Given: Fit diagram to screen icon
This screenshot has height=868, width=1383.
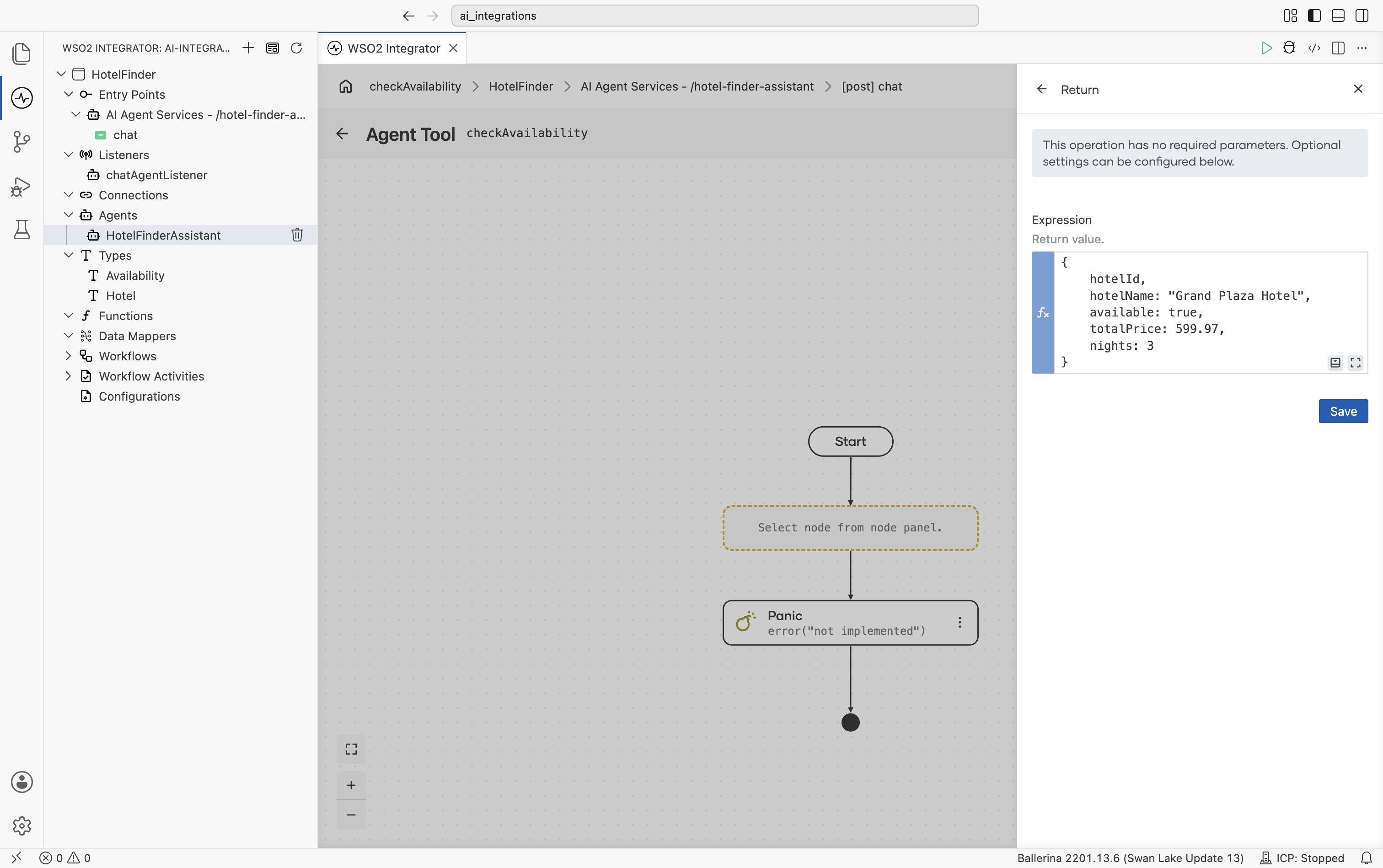Looking at the screenshot, I should [x=351, y=749].
